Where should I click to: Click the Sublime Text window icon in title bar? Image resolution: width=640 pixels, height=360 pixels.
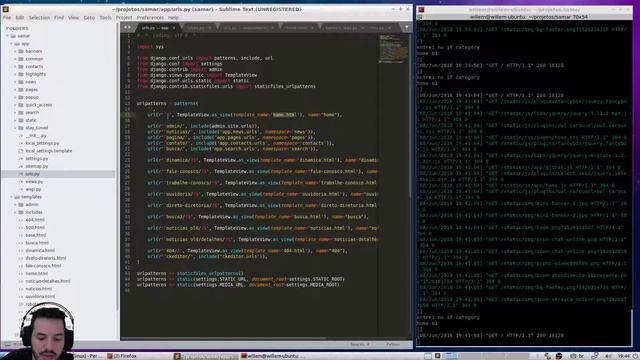[6, 9]
